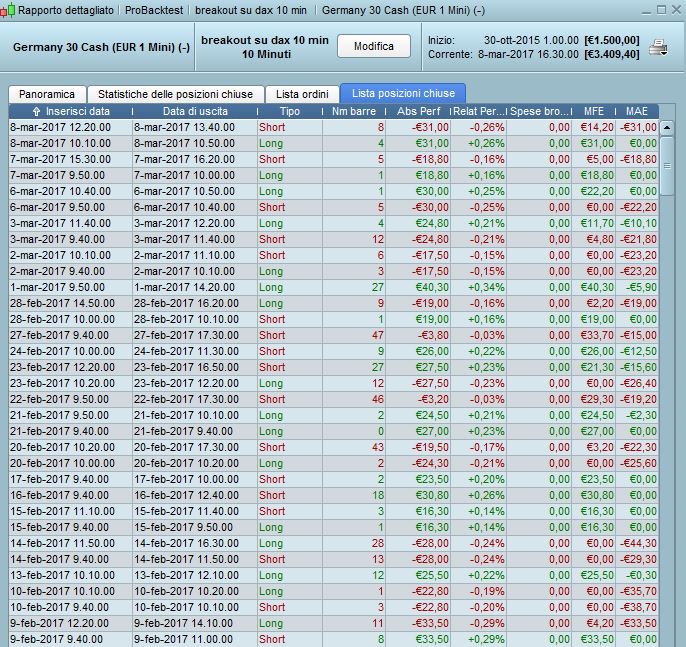This screenshot has height=647, width=686.
Task: Sort by Data di uscita column
Action: point(195,112)
